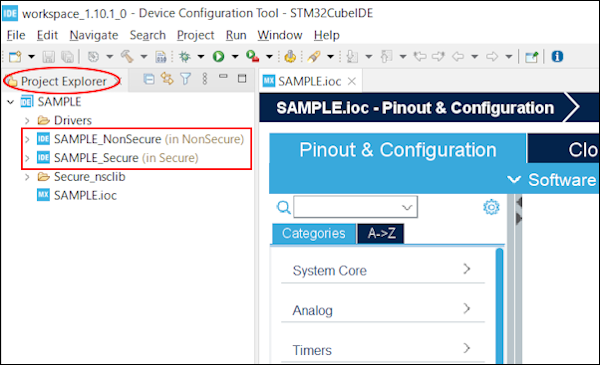Click the green Run button

coord(218,57)
